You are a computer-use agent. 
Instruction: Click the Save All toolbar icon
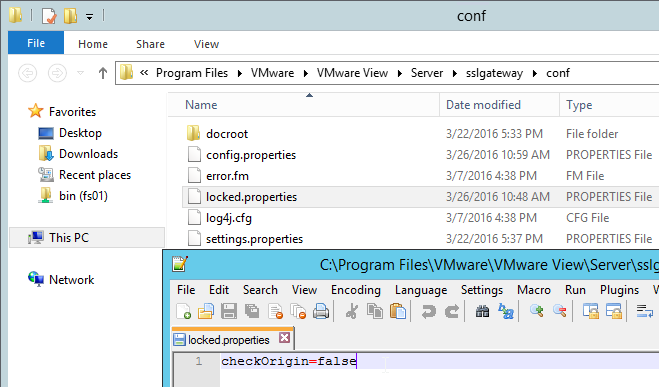click(x=252, y=312)
